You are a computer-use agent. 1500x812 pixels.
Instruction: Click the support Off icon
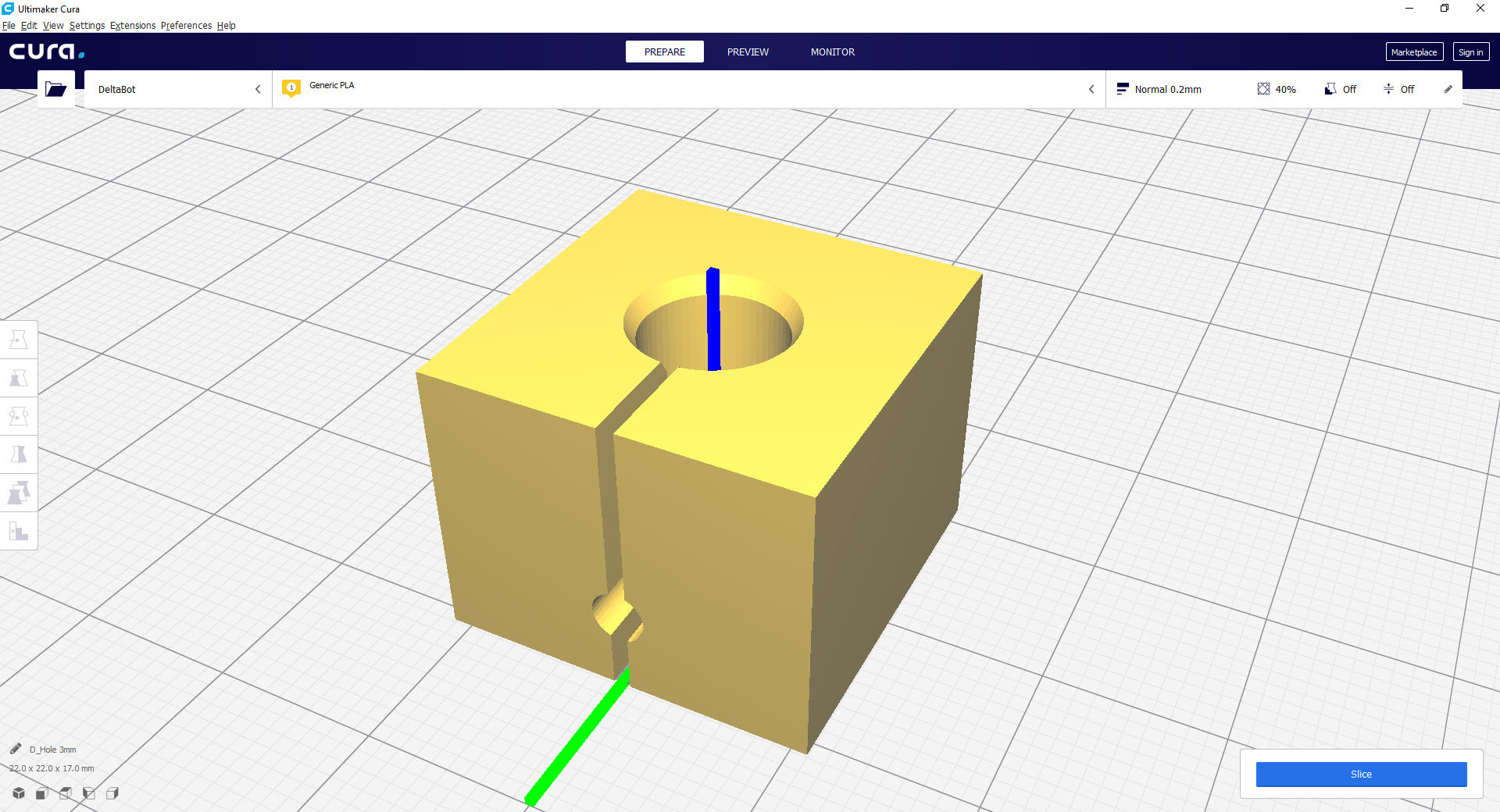(1330, 89)
